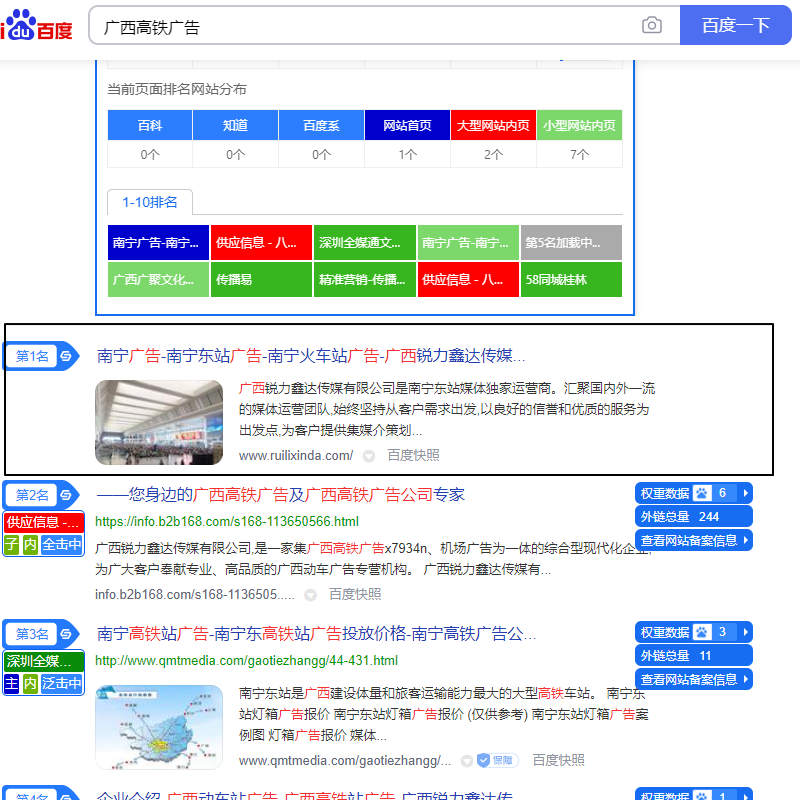Click the grey 第5名加载中 ranking tile

tap(571, 242)
